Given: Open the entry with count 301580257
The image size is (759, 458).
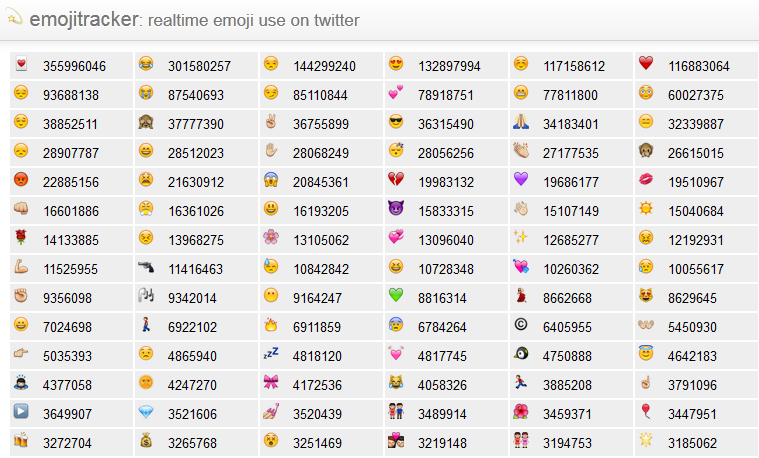Looking at the screenshot, I should [199, 66].
